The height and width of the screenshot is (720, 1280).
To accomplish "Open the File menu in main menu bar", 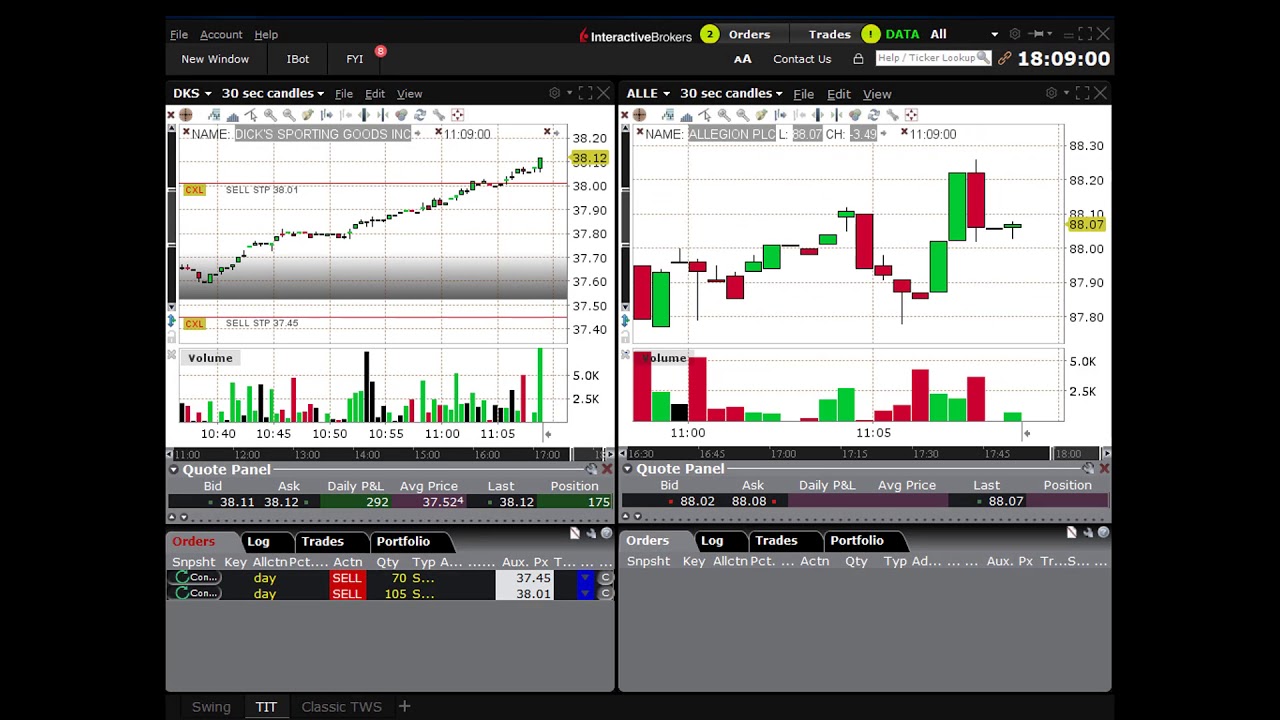I will [x=179, y=35].
